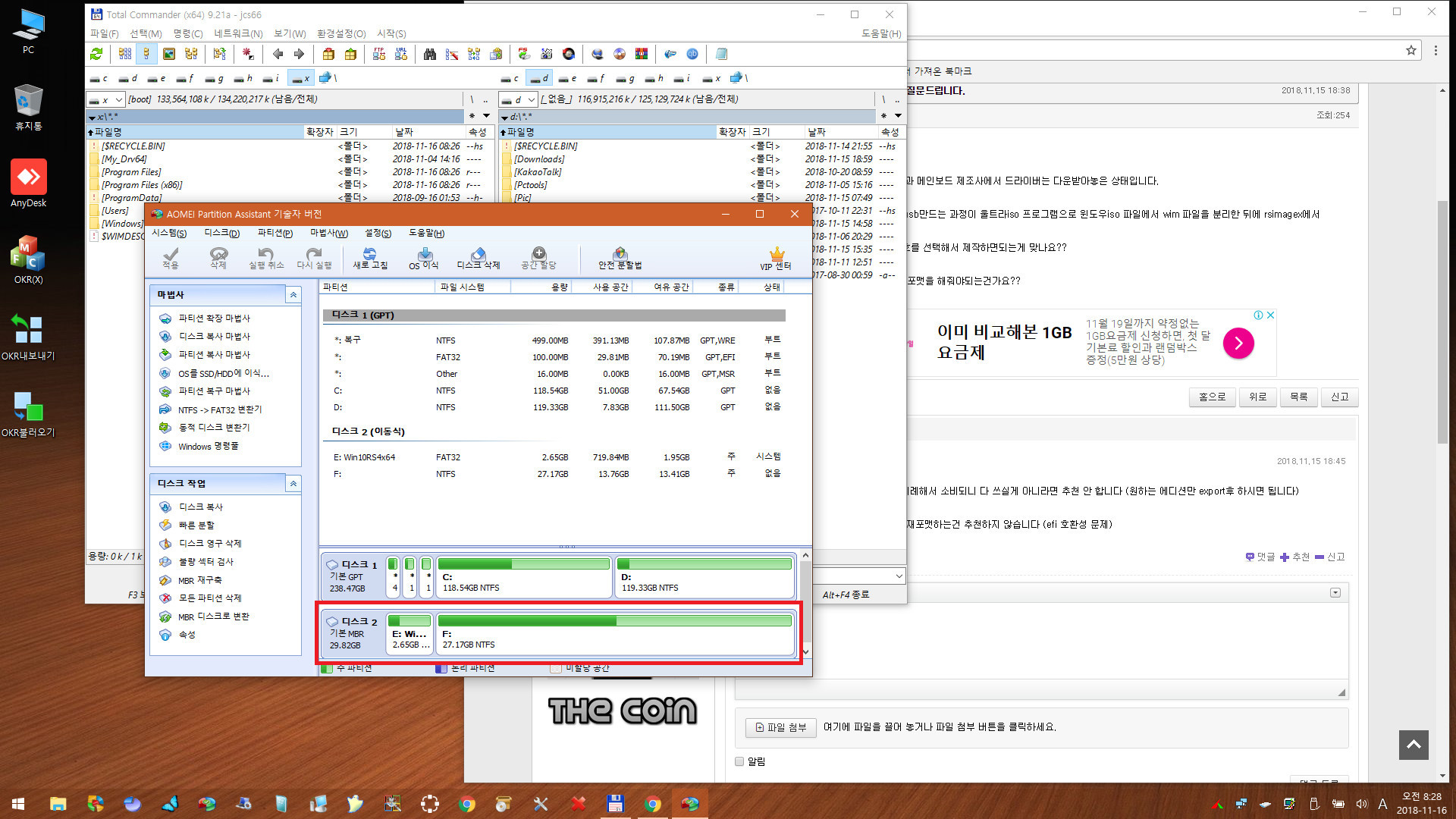
Task: Collapse the 디스크 작업 panel
Action: click(293, 483)
